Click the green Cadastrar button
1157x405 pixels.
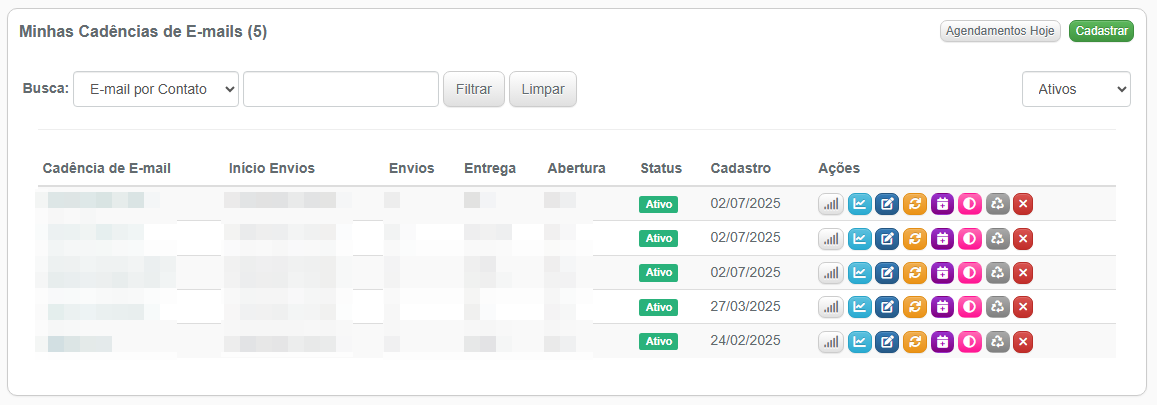(x=1101, y=31)
